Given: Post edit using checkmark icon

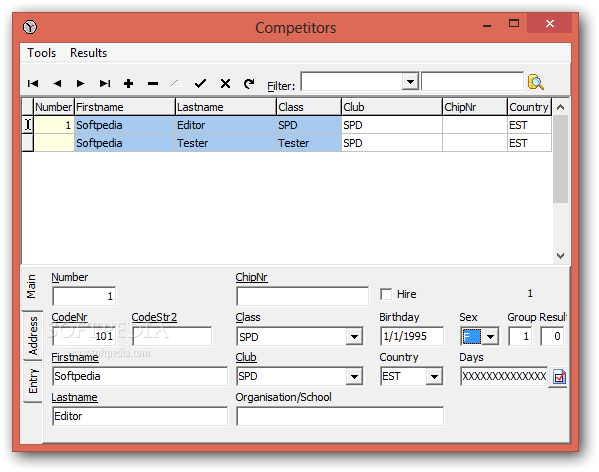Looking at the screenshot, I should coord(201,83).
